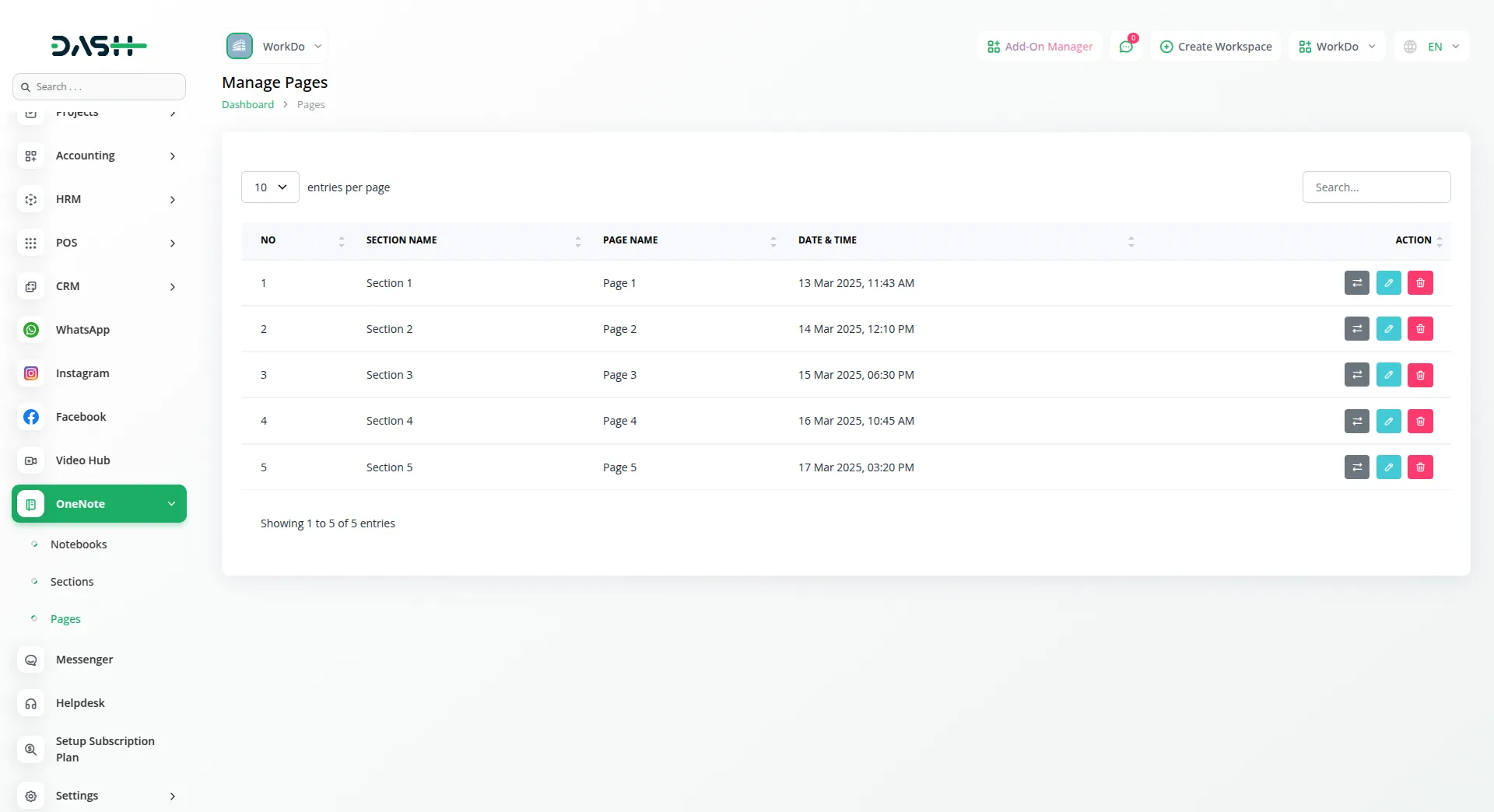Select Sections in the sidebar

(72, 581)
